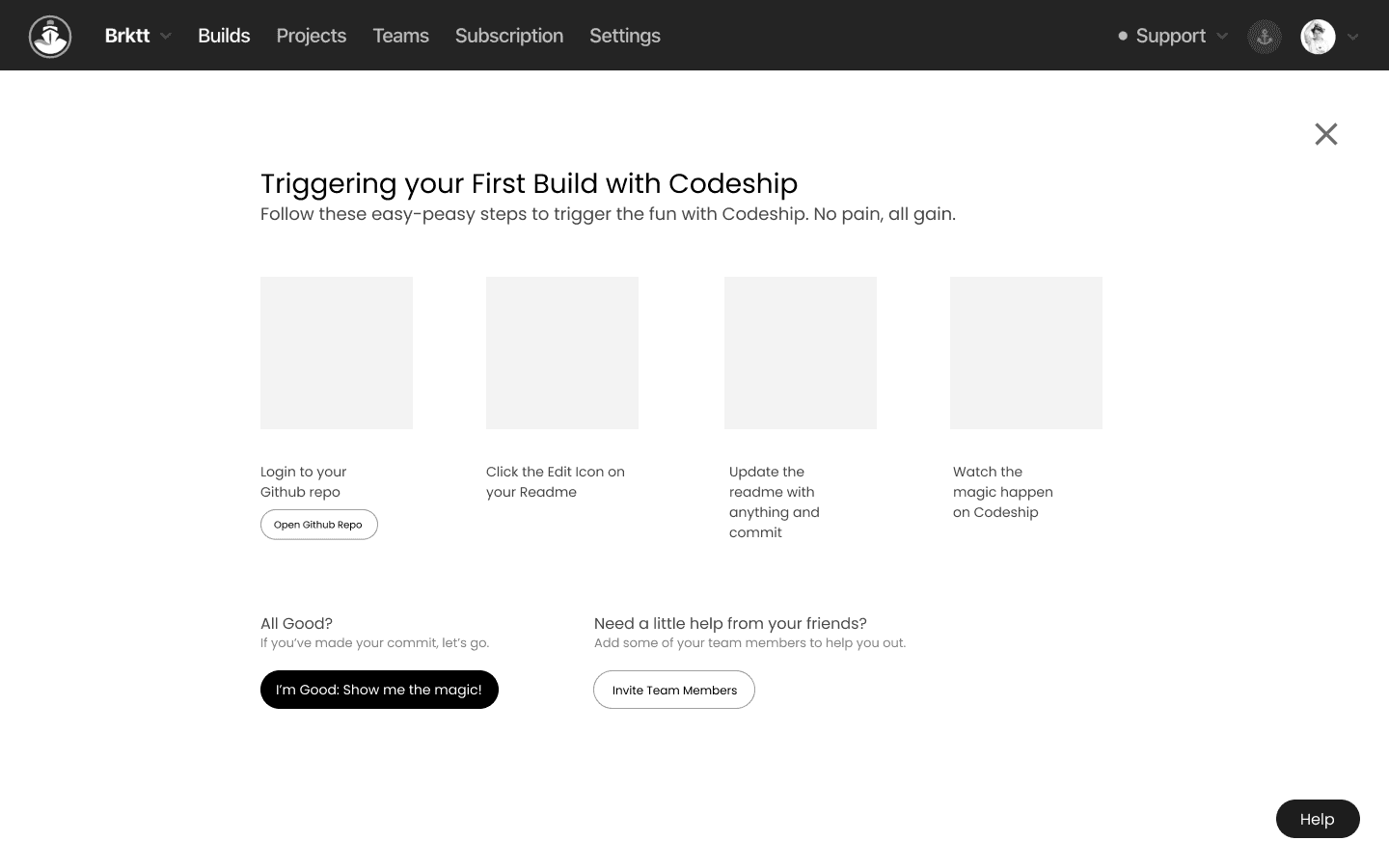Click 'Follow these easy-peasy steps' subtitle

tap(608, 214)
